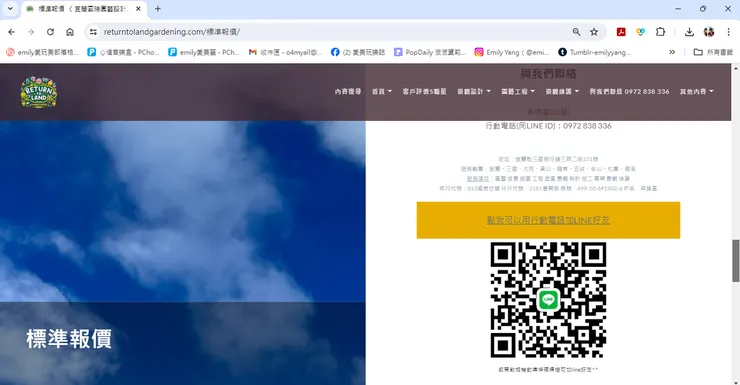Open a new browser tab
The height and width of the screenshot is (385, 740).
coord(158,8)
